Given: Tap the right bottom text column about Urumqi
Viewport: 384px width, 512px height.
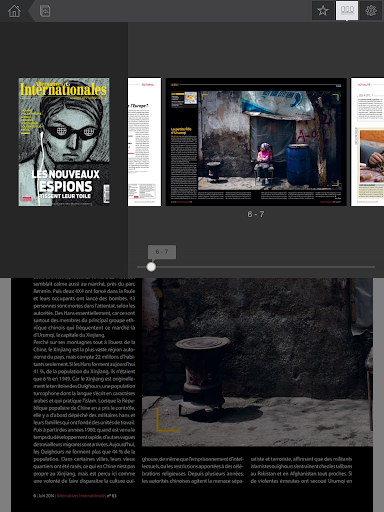Looking at the screenshot, I should (x=301, y=470).
